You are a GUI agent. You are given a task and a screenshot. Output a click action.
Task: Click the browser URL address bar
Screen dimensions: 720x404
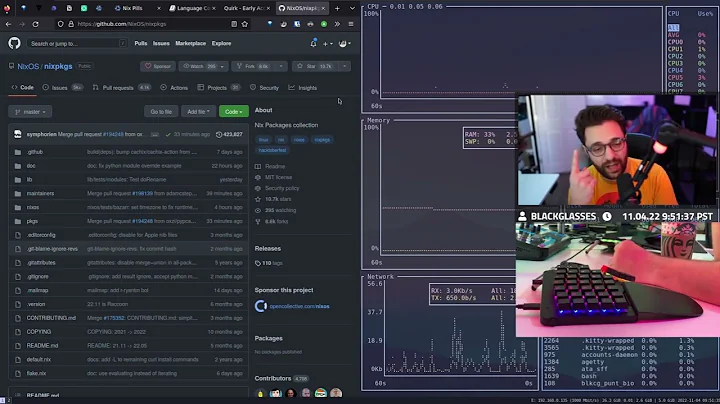[147, 24]
